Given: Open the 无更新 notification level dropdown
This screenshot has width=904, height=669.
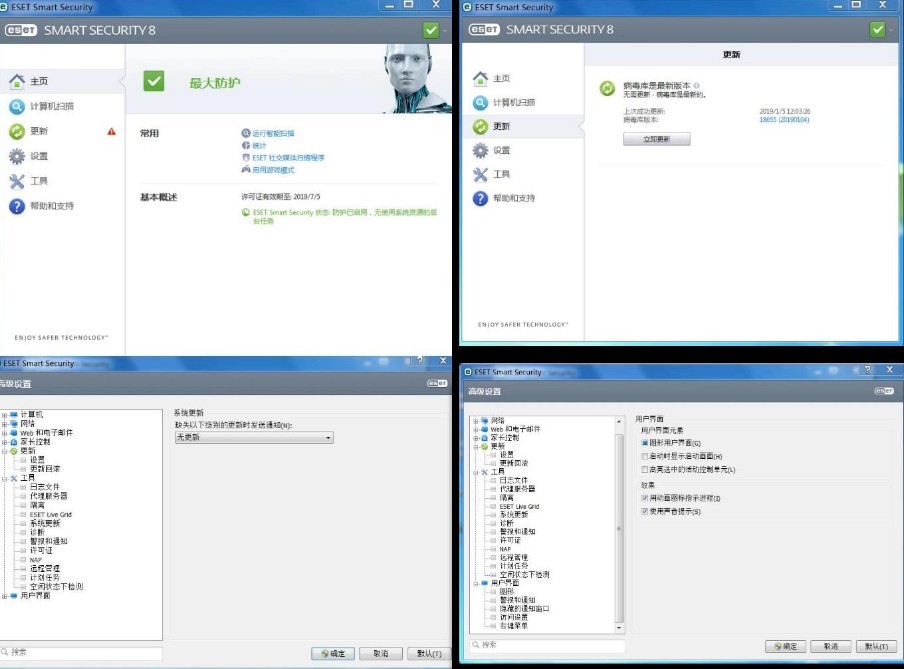Looking at the screenshot, I should pos(254,438).
